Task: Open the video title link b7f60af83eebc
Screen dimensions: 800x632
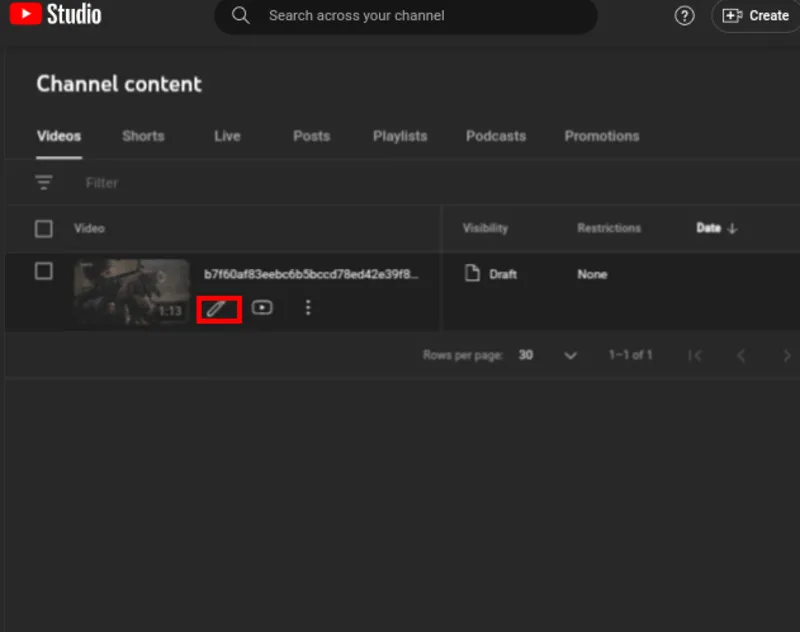Action: click(311, 274)
